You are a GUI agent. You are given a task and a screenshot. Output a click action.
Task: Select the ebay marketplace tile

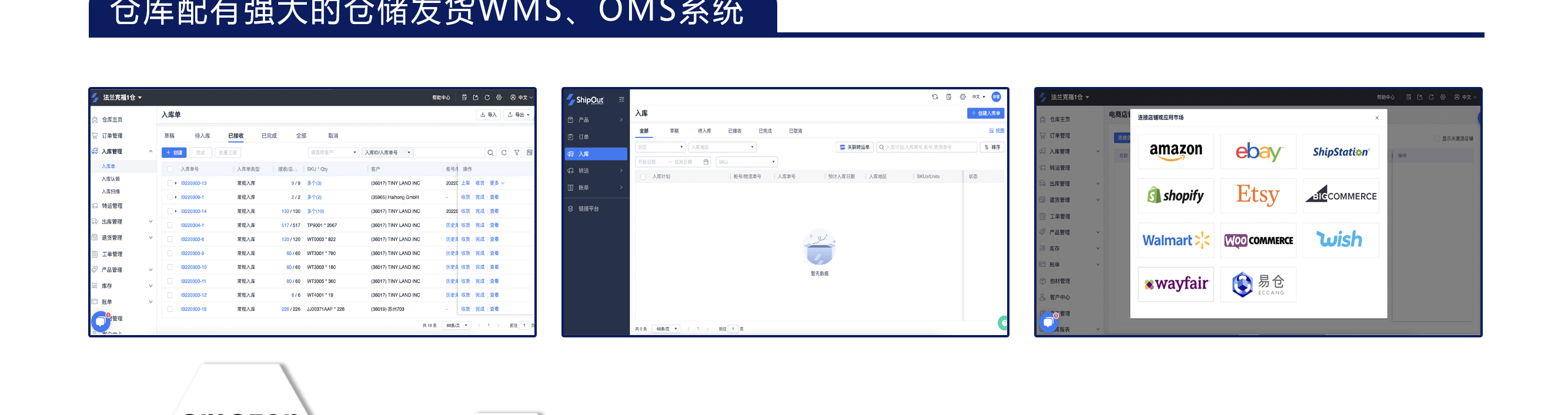click(x=1258, y=152)
